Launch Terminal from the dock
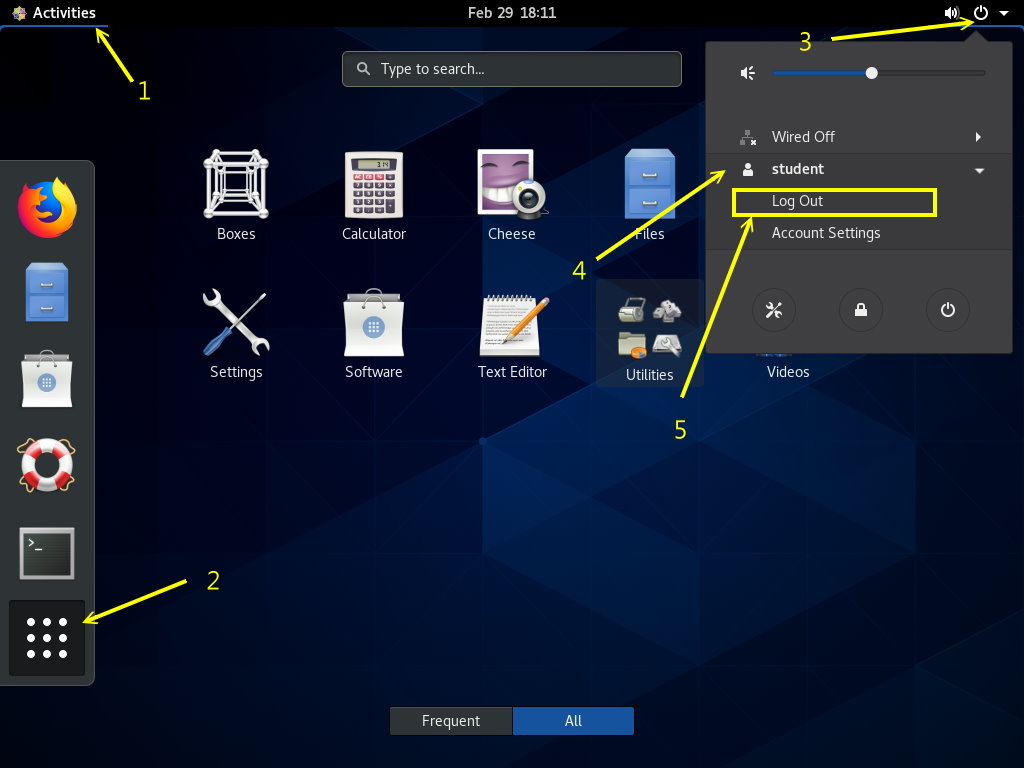The width and height of the screenshot is (1024, 768). coord(47,553)
